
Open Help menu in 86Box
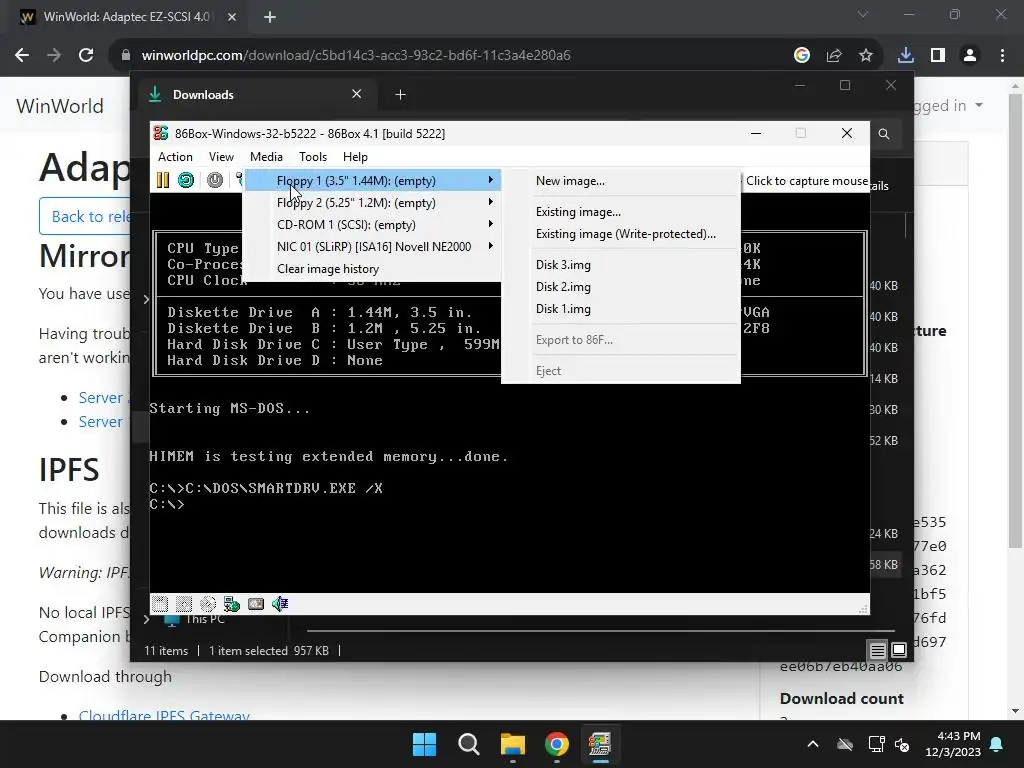coord(355,157)
